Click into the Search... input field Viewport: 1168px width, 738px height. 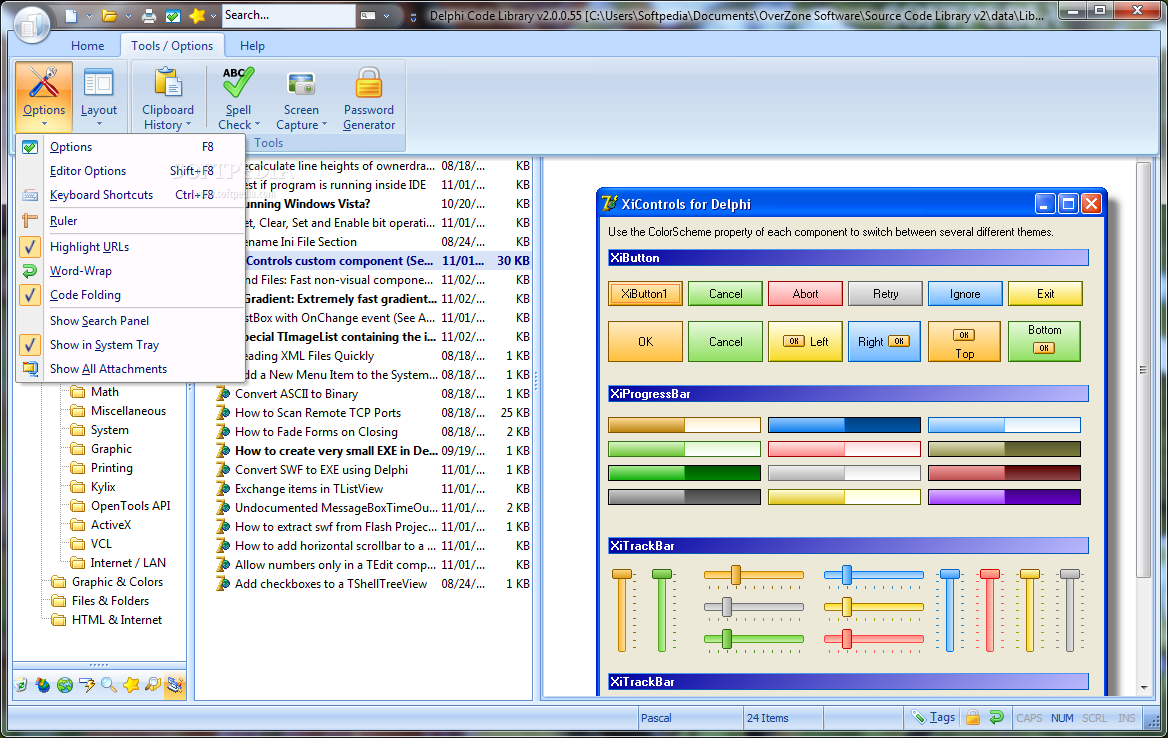coord(288,15)
